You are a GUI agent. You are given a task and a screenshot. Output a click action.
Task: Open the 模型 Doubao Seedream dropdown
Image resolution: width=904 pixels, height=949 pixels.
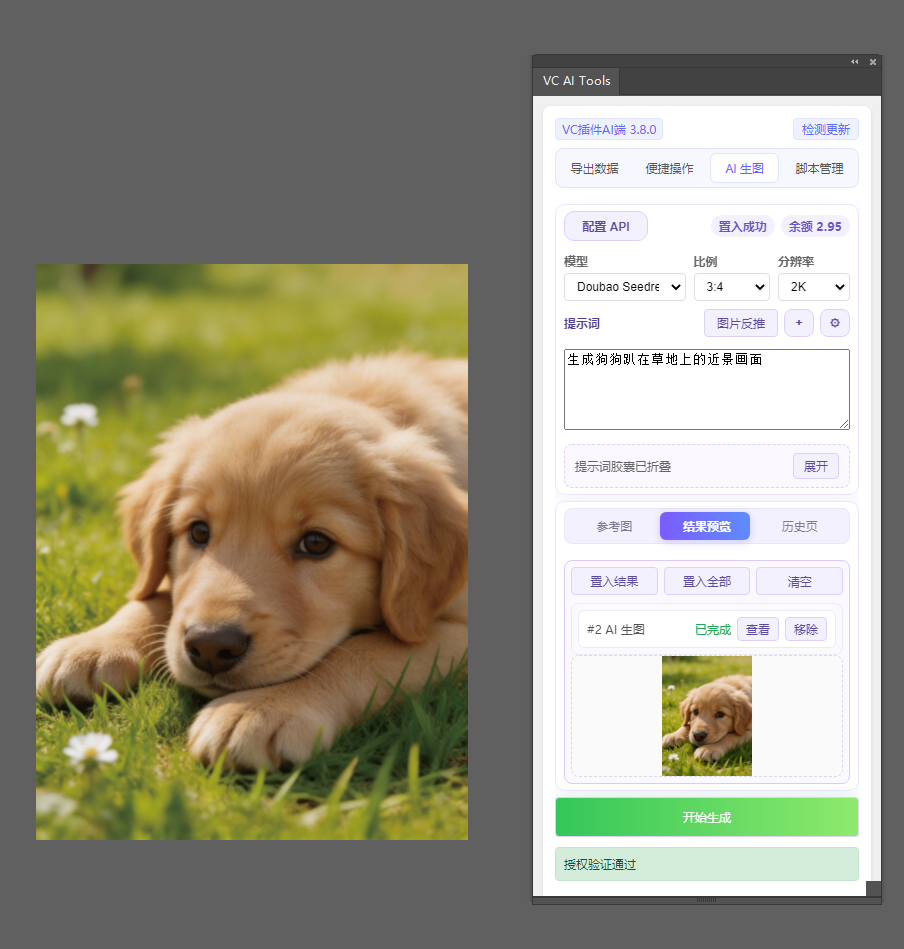[624, 287]
